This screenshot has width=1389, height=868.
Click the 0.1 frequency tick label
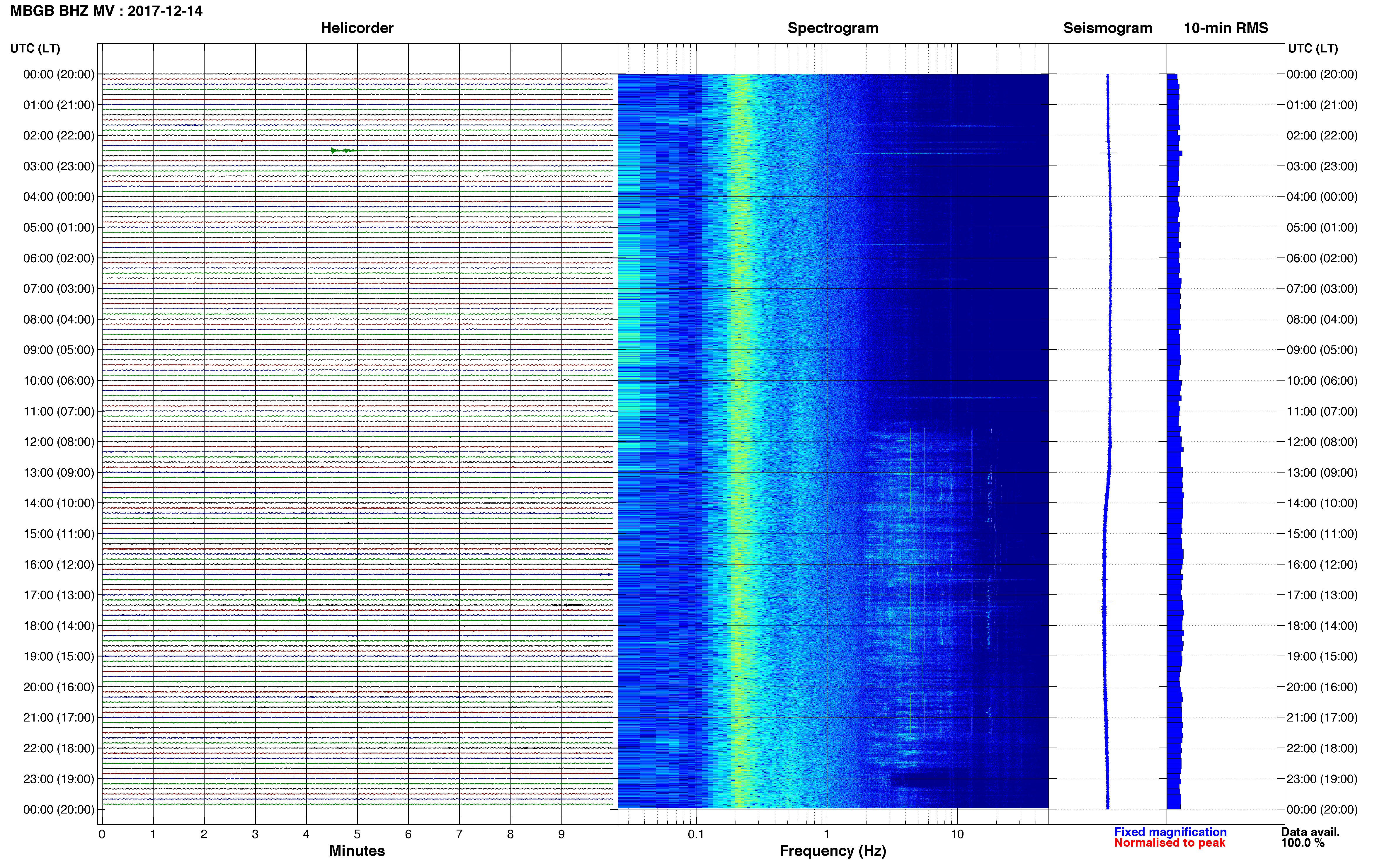696,834
